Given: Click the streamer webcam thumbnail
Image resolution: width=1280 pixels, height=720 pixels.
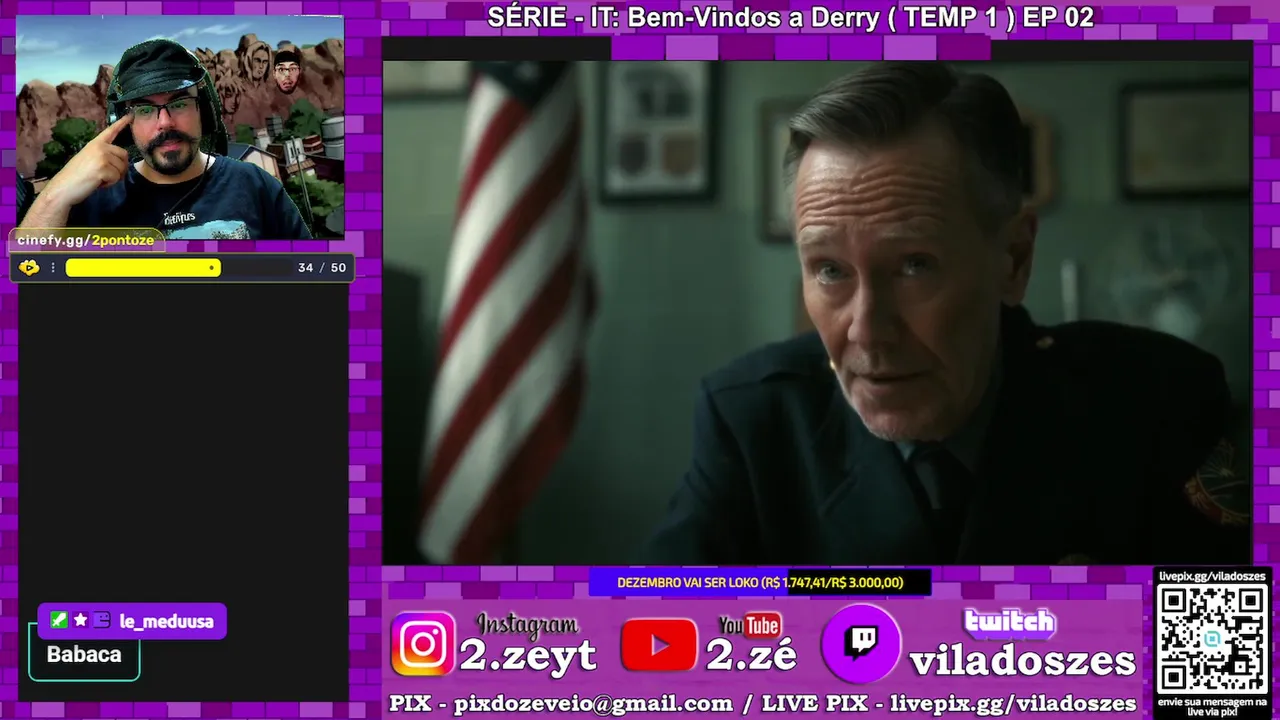Looking at the screenshot, I should click(x=180, y=127).
